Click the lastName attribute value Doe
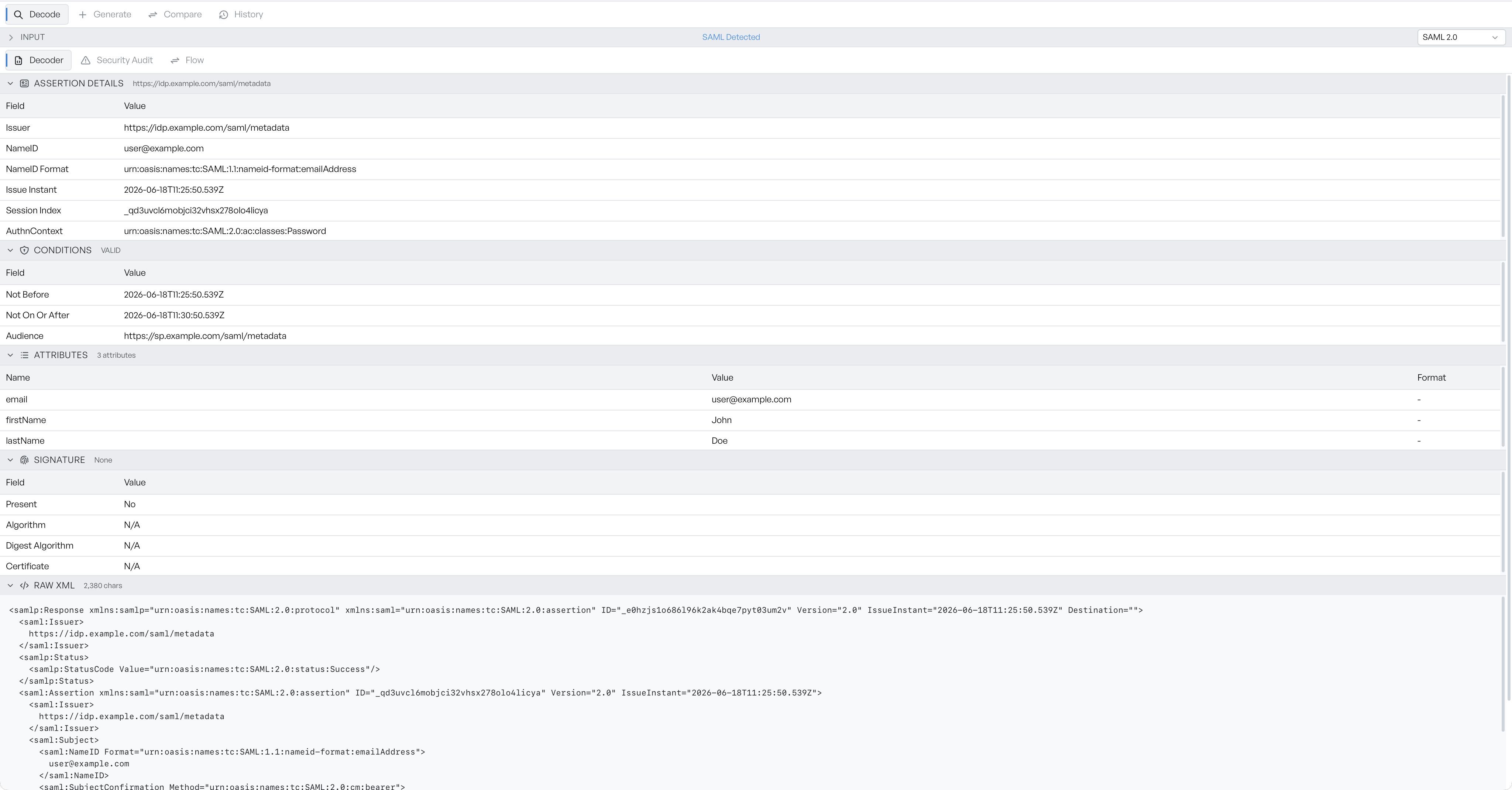Screen dimensions: 1512x790 (x=719, y=441)
